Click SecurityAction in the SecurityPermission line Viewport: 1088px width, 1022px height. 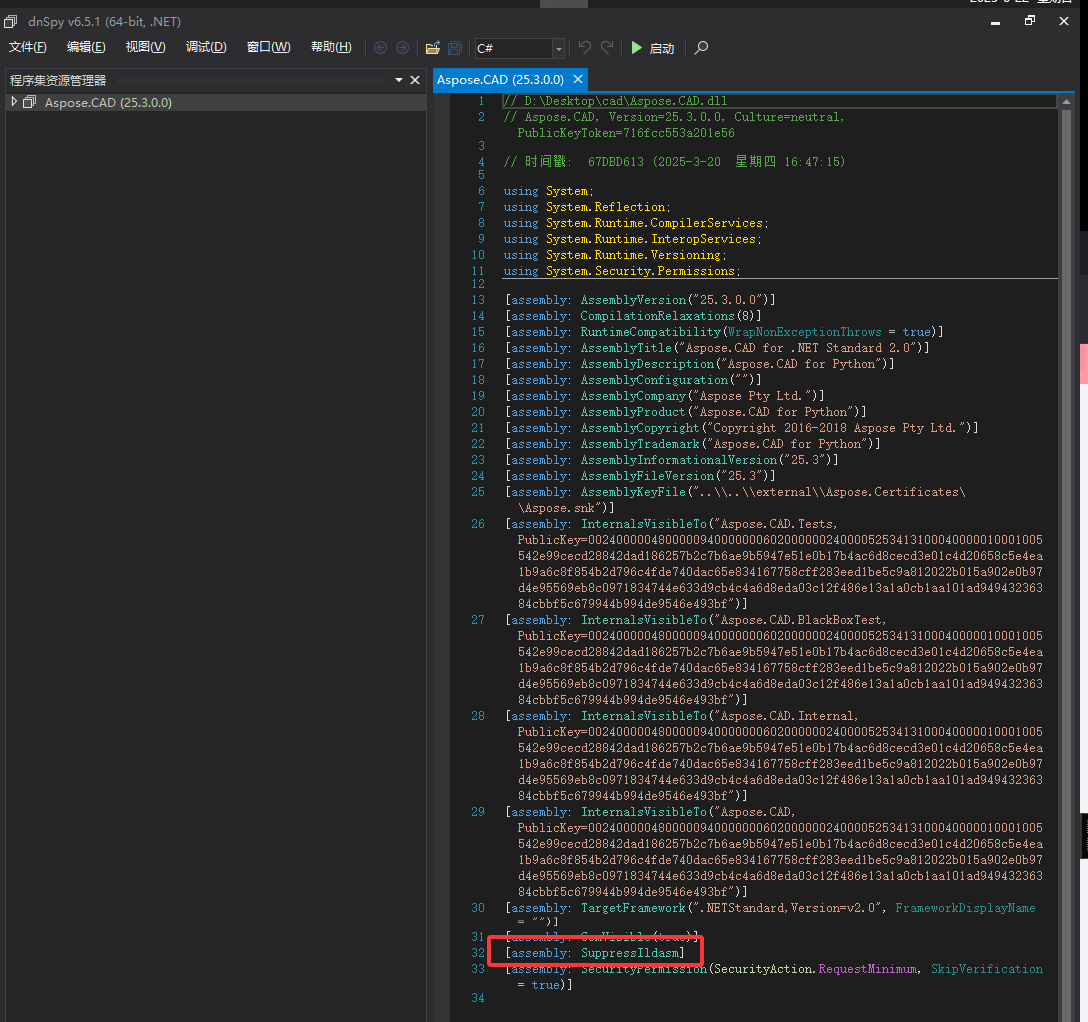coord(763,969)
